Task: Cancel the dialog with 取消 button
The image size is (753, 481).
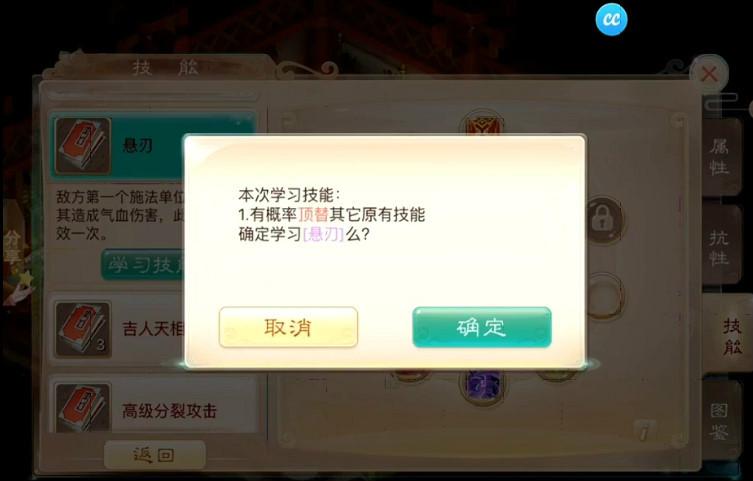Action: pos(288,327)
